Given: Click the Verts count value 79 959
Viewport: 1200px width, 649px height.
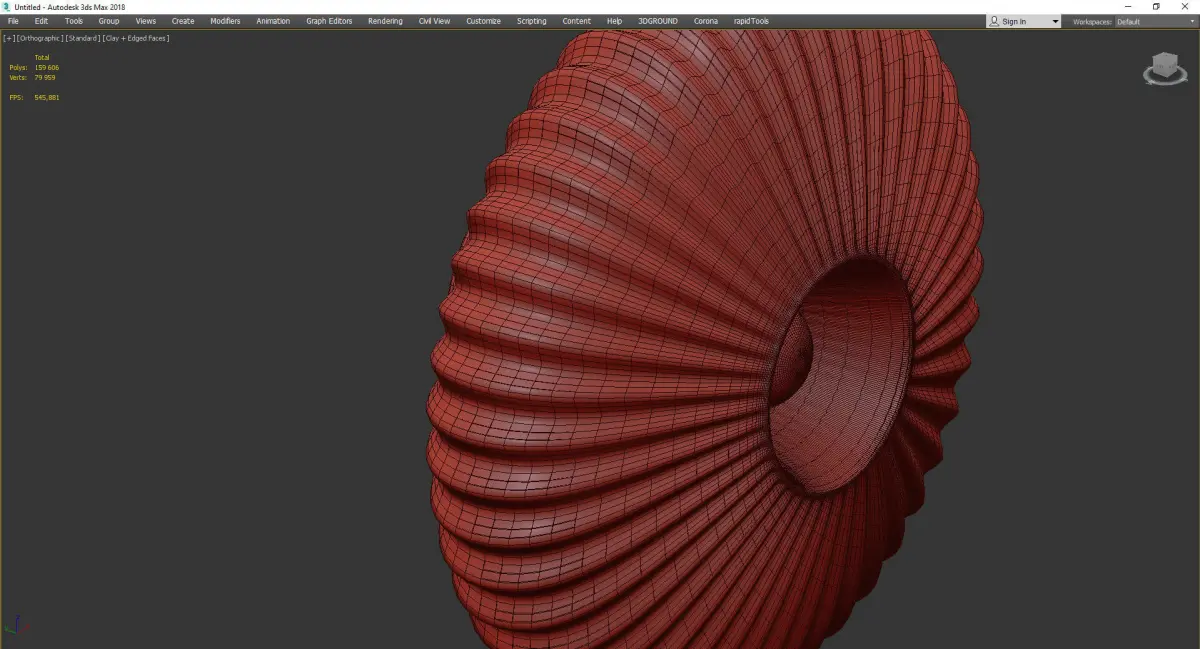Looking at the screenshot, I should pos(44,76).
